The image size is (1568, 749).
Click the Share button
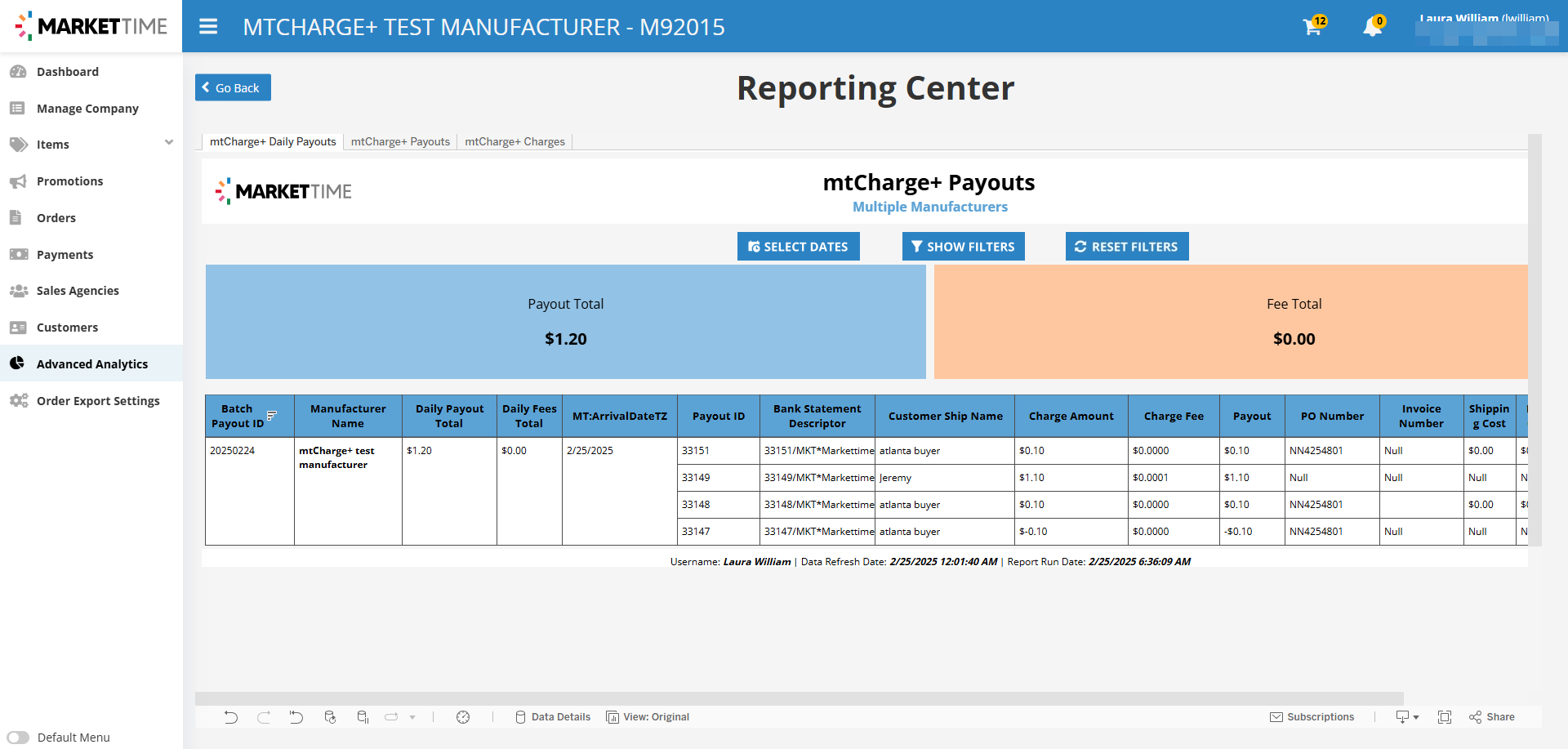coord(1491,717)
